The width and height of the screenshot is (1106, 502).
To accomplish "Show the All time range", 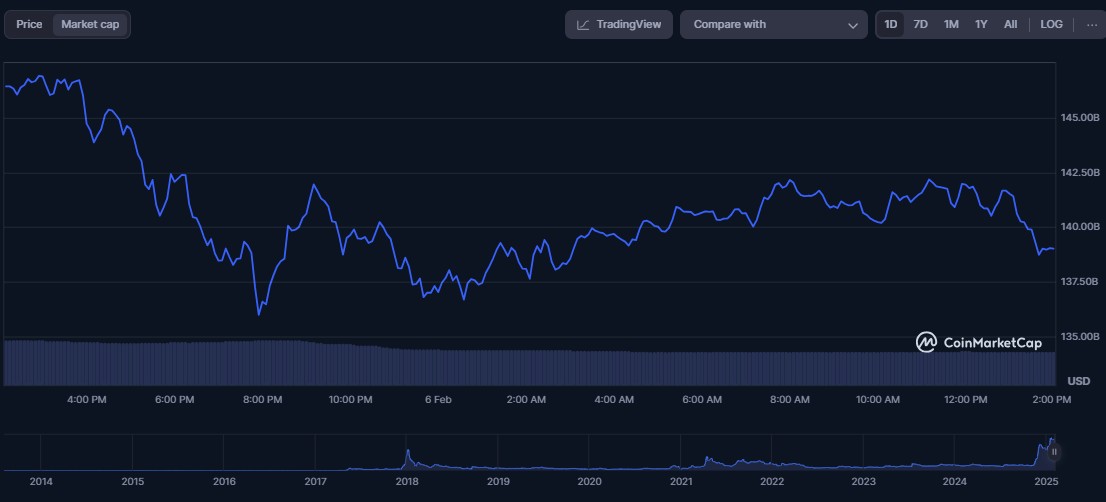I will pos(1011,24).
